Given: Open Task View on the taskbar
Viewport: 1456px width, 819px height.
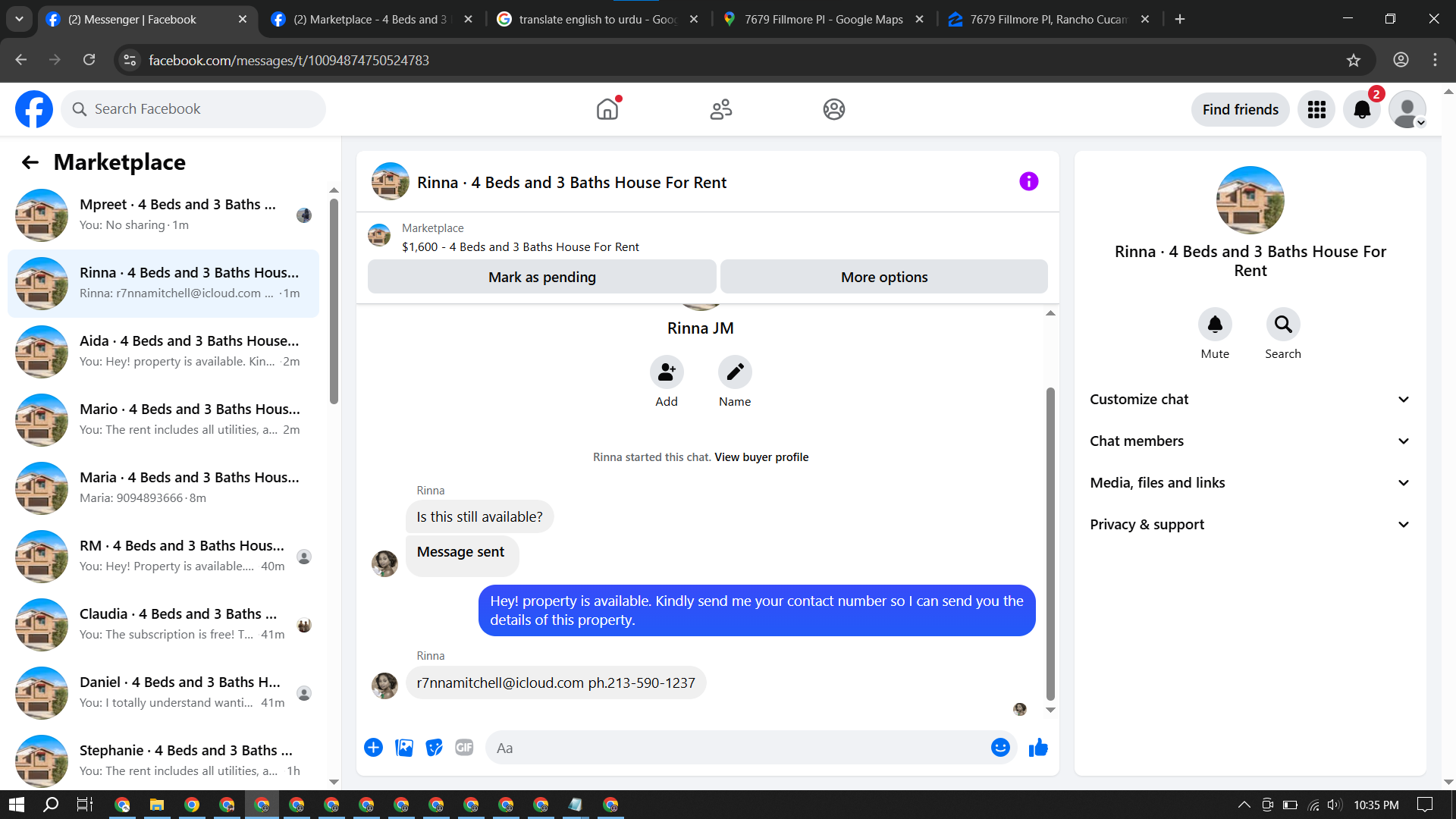Looking at the screenshot, I should coord(85,805).
